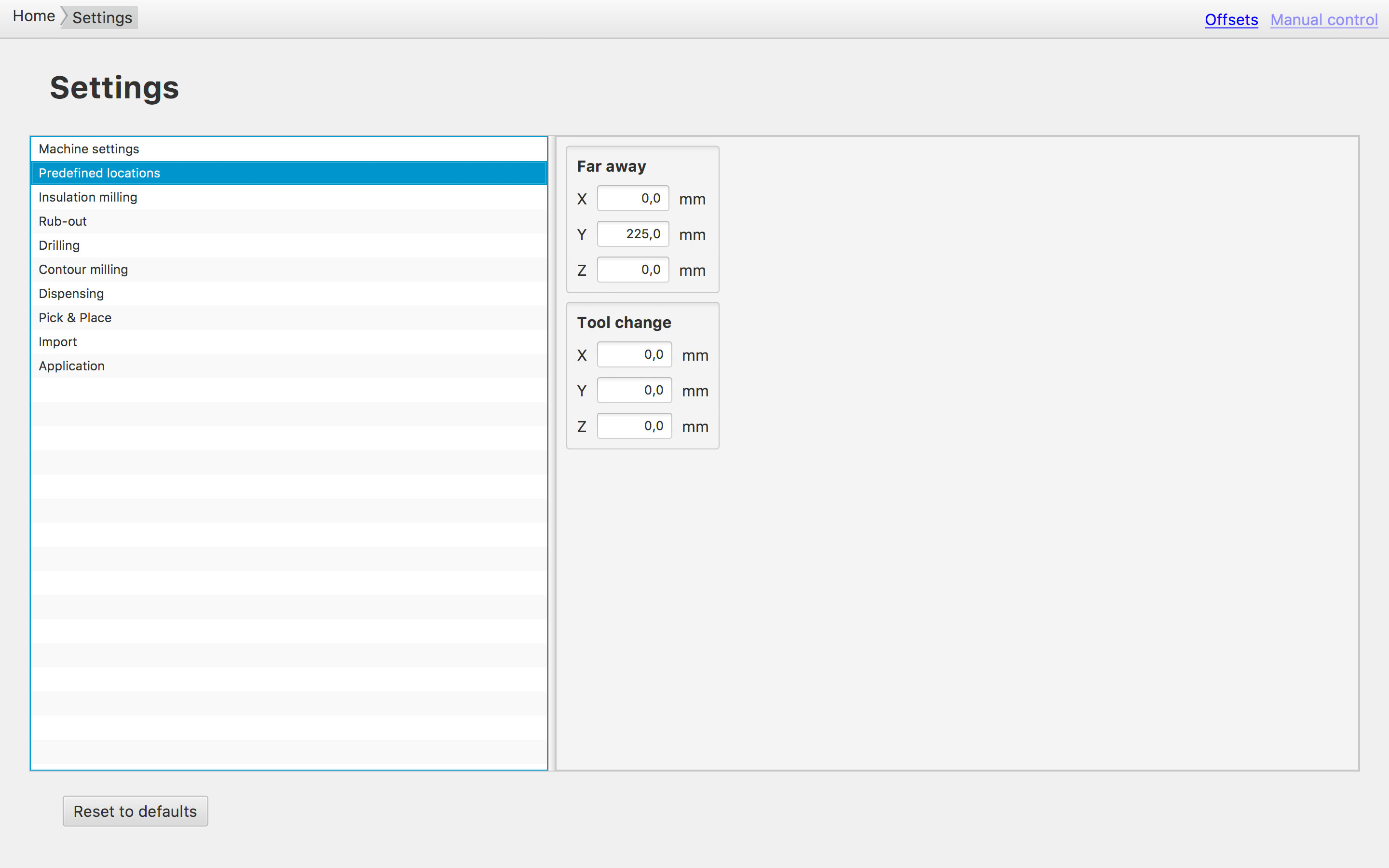
Task: Click Reset to defaults button
Action: click(x=136, y=811)
